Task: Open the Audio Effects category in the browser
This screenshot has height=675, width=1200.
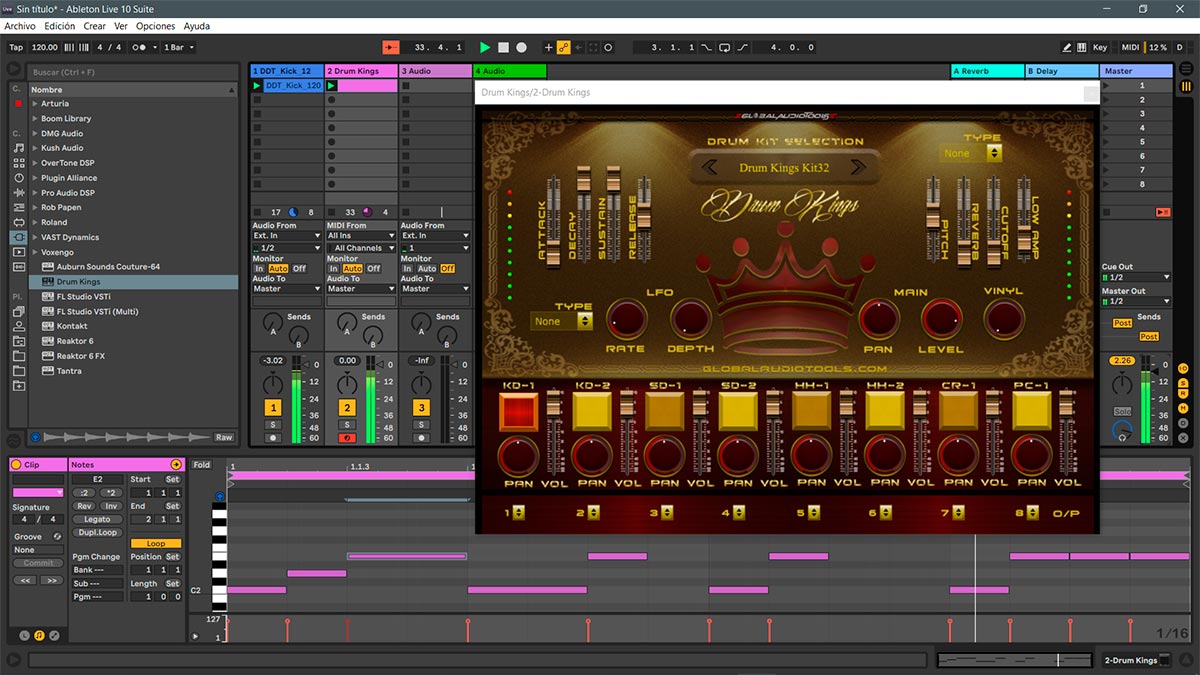Action: point(18,192)
